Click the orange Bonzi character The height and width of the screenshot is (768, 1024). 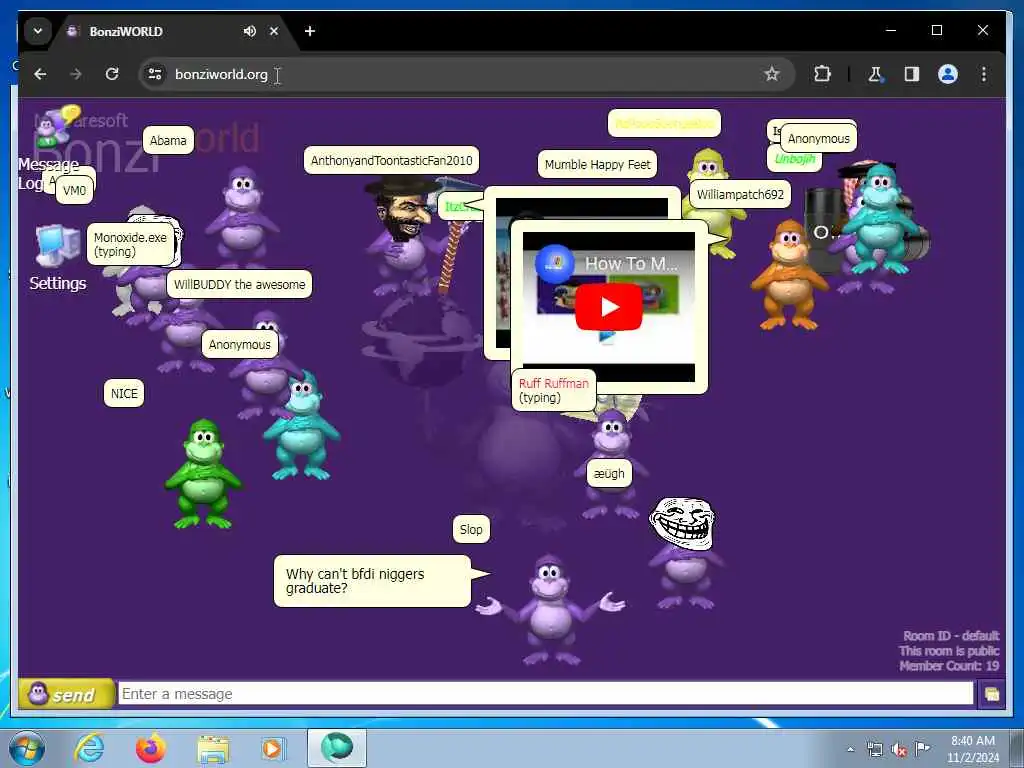point(790,275)
